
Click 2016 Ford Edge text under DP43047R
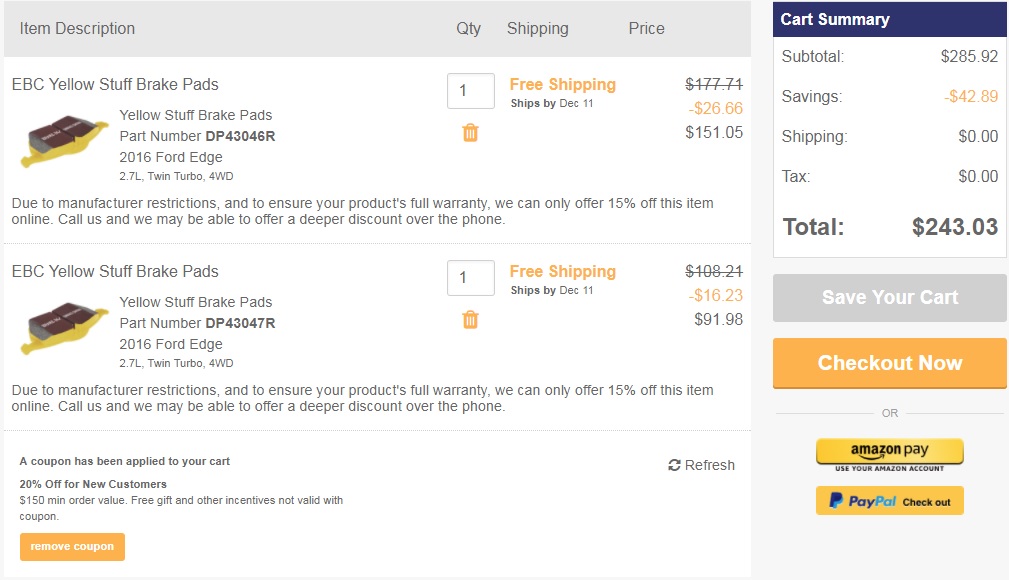[x=171, y=344]
